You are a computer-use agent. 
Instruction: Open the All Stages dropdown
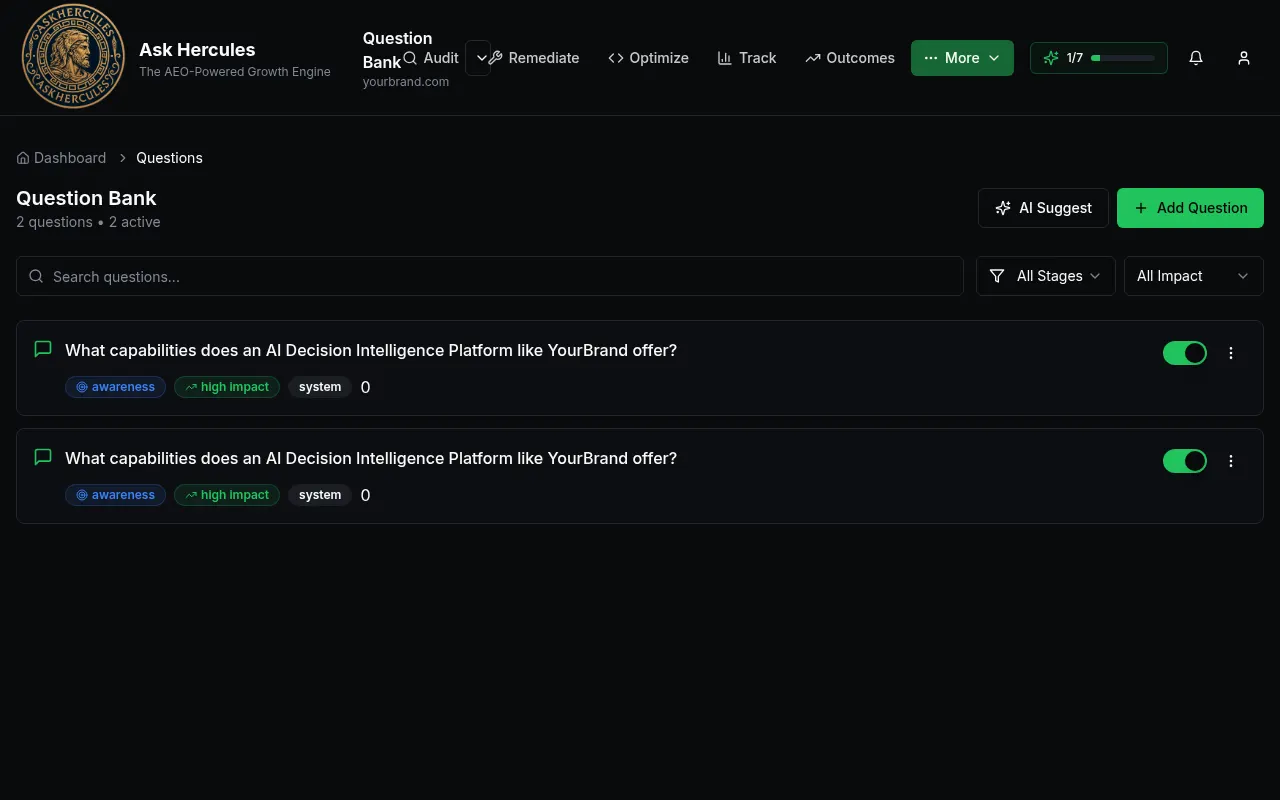point(1045,276)
